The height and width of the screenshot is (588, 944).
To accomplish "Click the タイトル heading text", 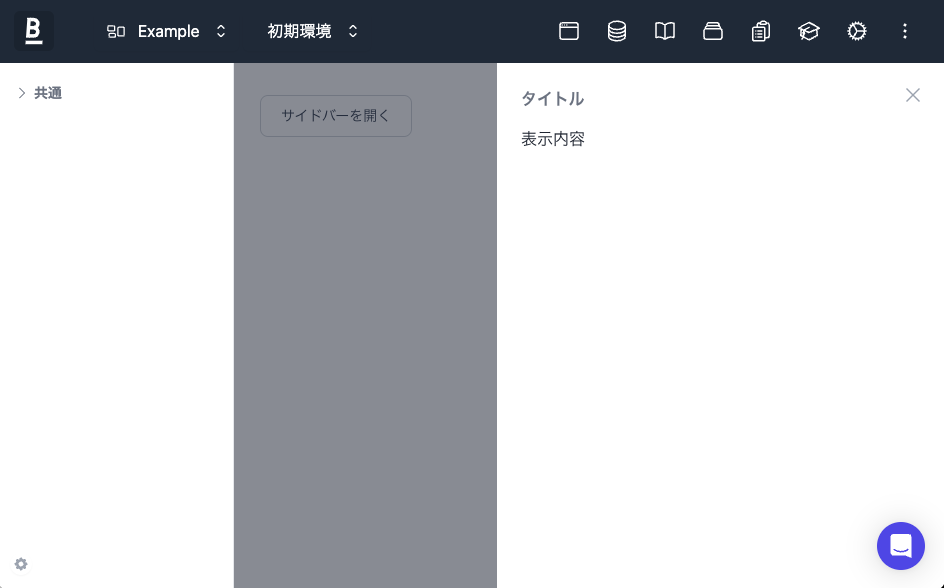I will tap(552, 98).
